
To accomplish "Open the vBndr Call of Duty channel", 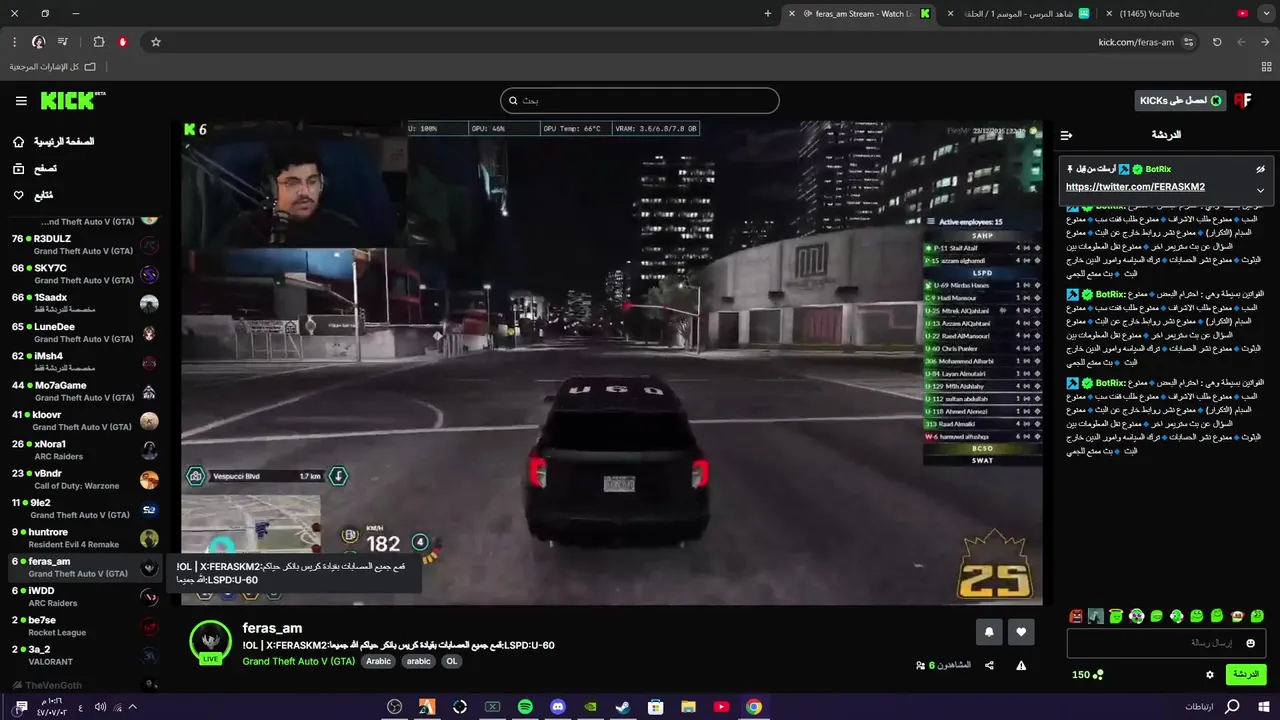I will [x=84, y=479].
